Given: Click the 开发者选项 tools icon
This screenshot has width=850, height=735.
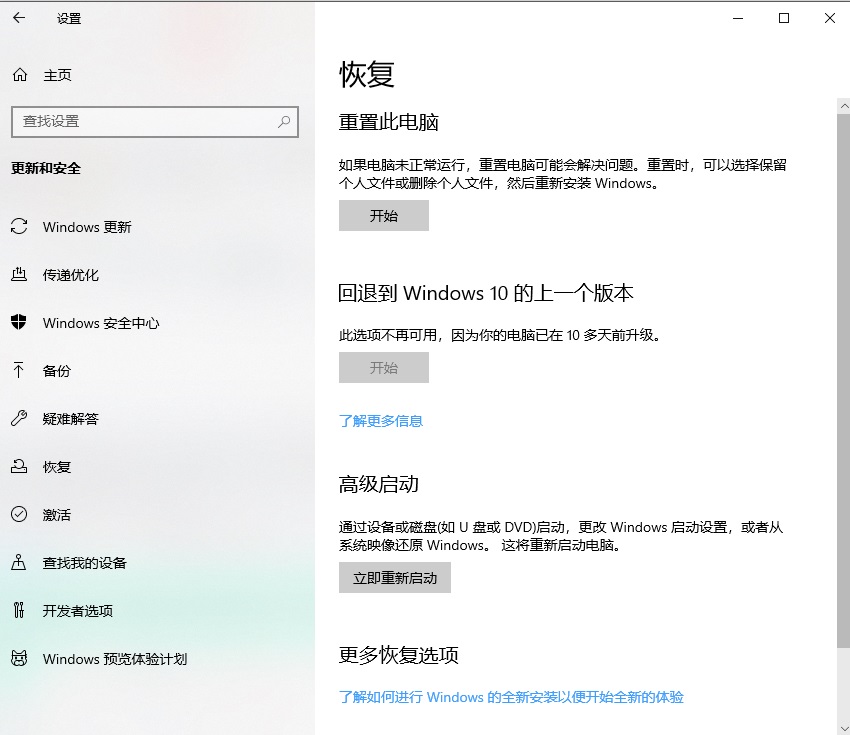Looking at the screenshot, I should click(x=19, y=610).
